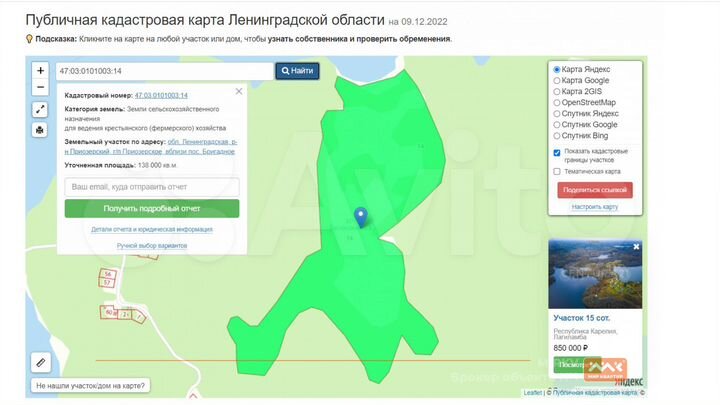
Task: Open Детали отчета и юридическая информация link
Action: click(x=152, y=229)
